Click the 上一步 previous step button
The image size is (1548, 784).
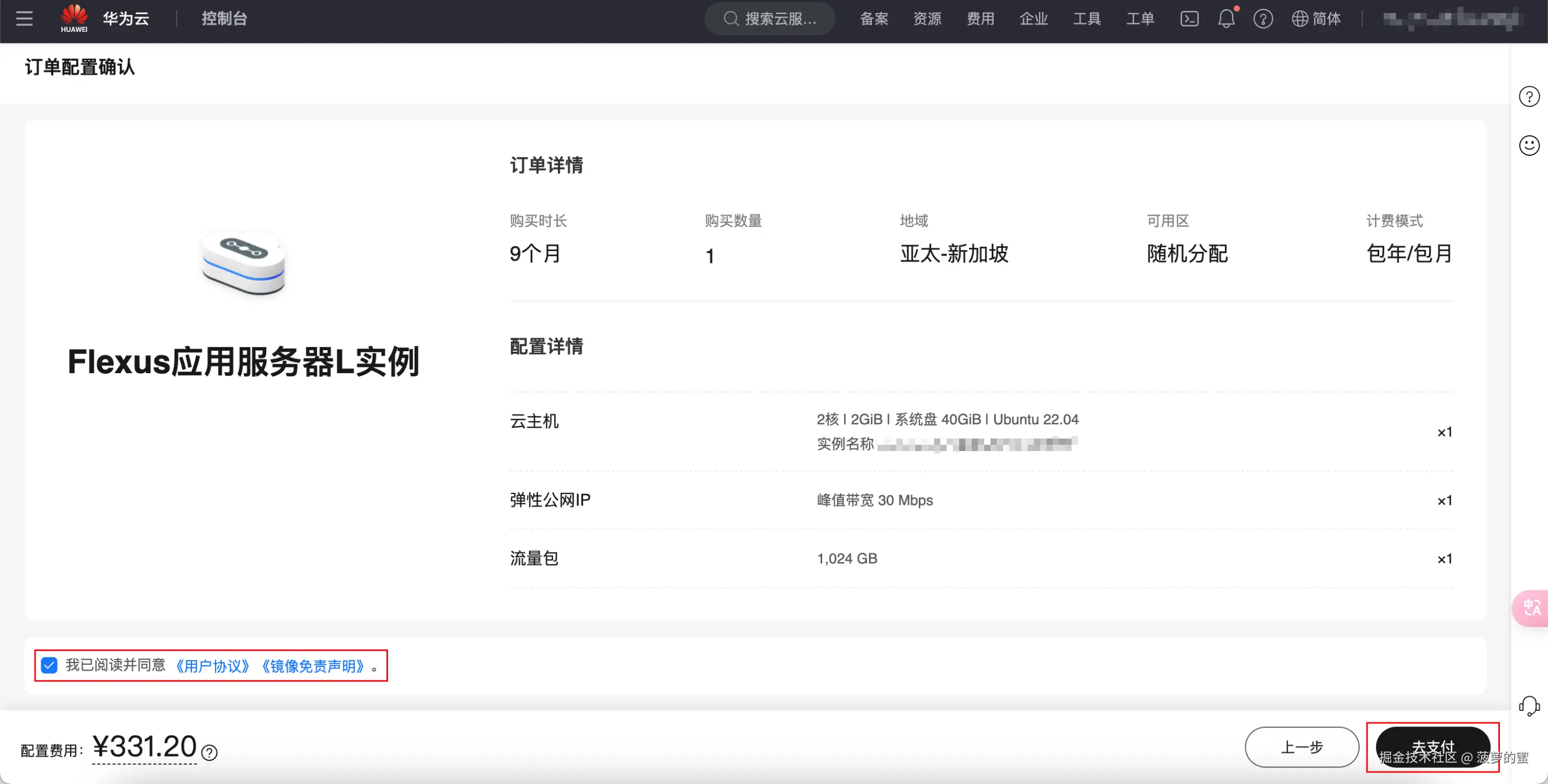click(x=1302, y=747)
